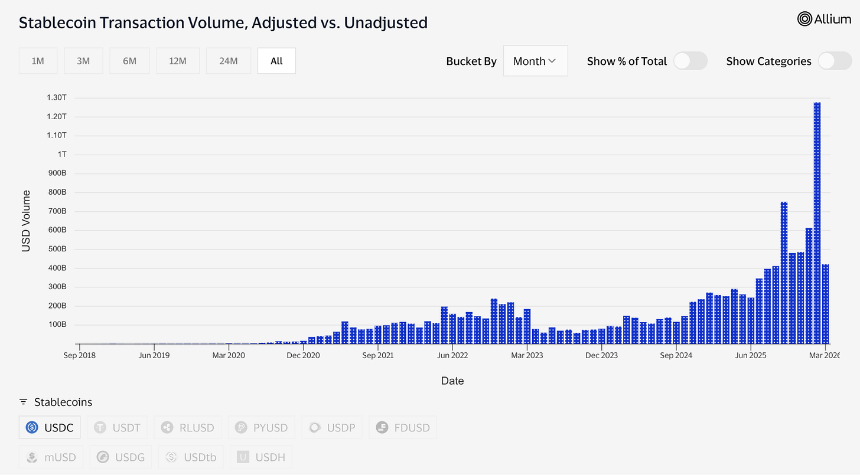Enable the USDP stablecoin filter
The image size is (860, 475).
point(331,427)
